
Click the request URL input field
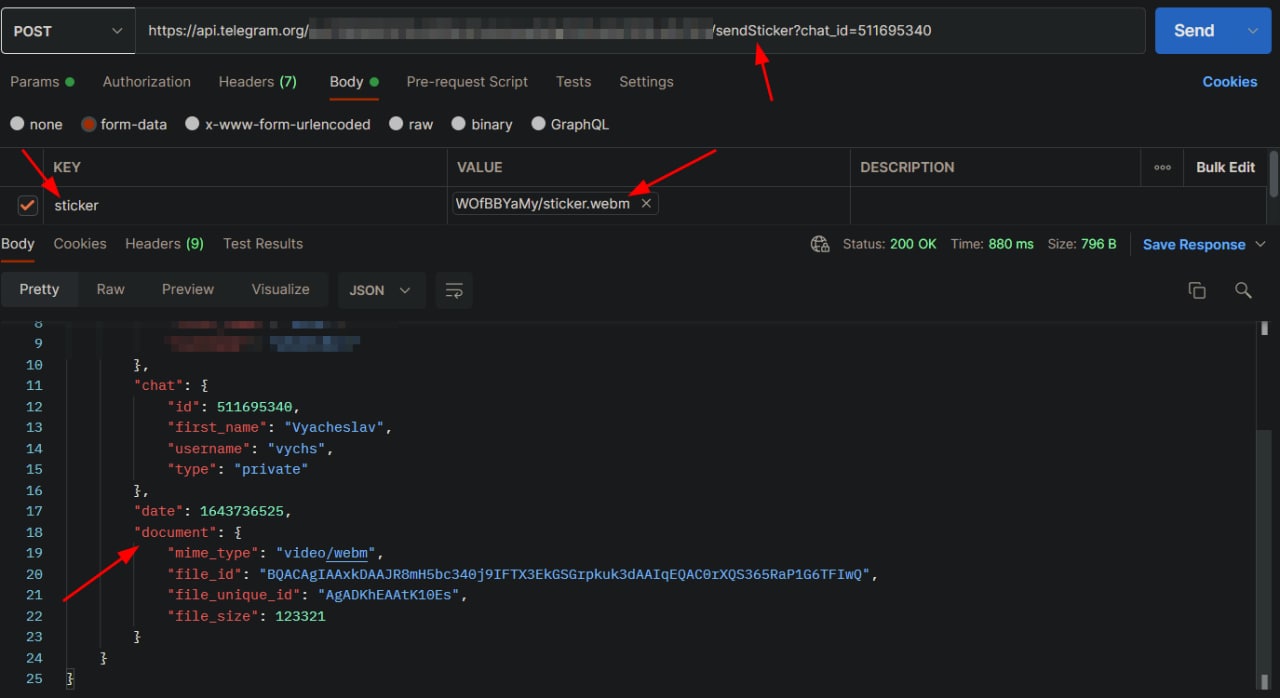point(640,31)
